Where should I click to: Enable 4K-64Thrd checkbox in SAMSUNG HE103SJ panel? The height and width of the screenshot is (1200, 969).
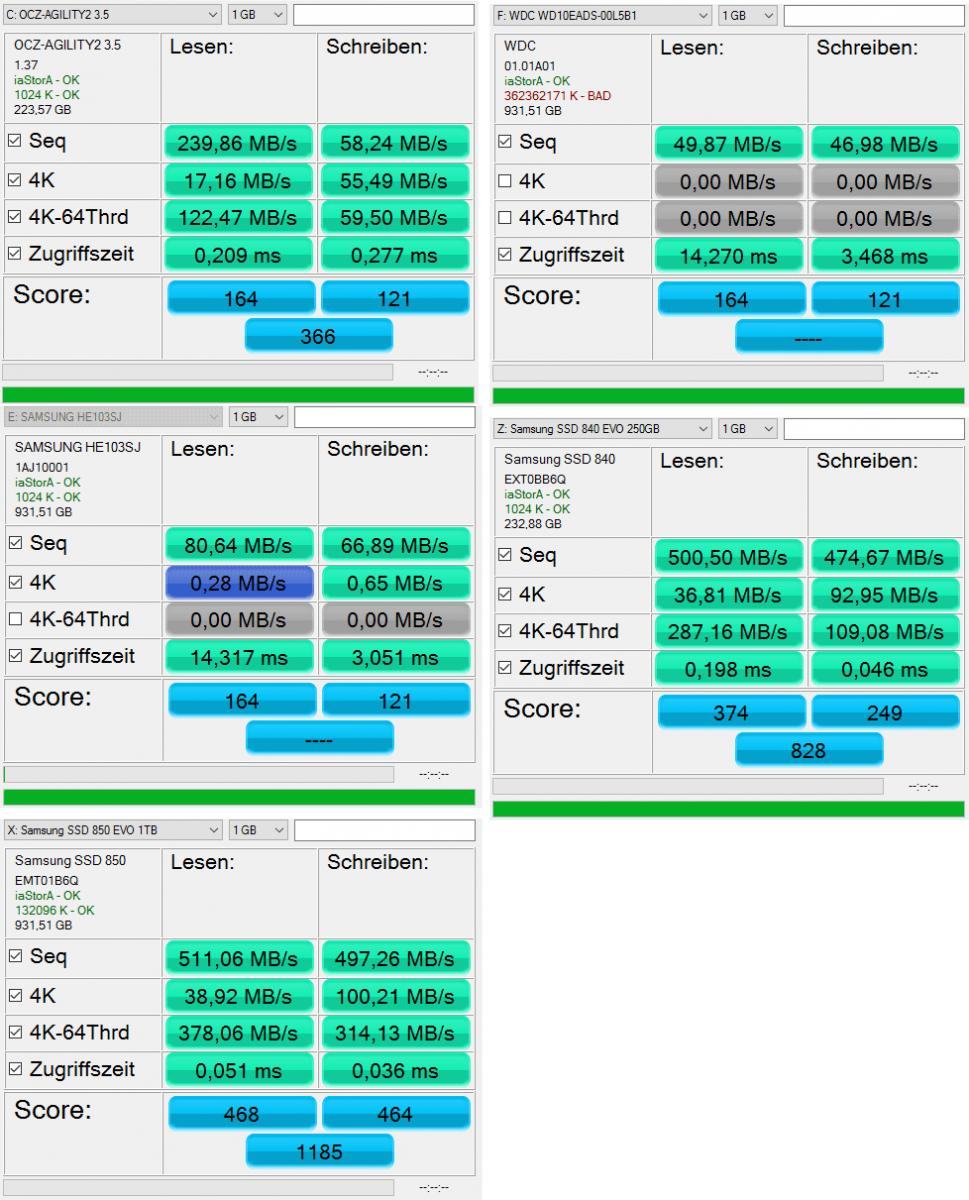click(15, 620)
